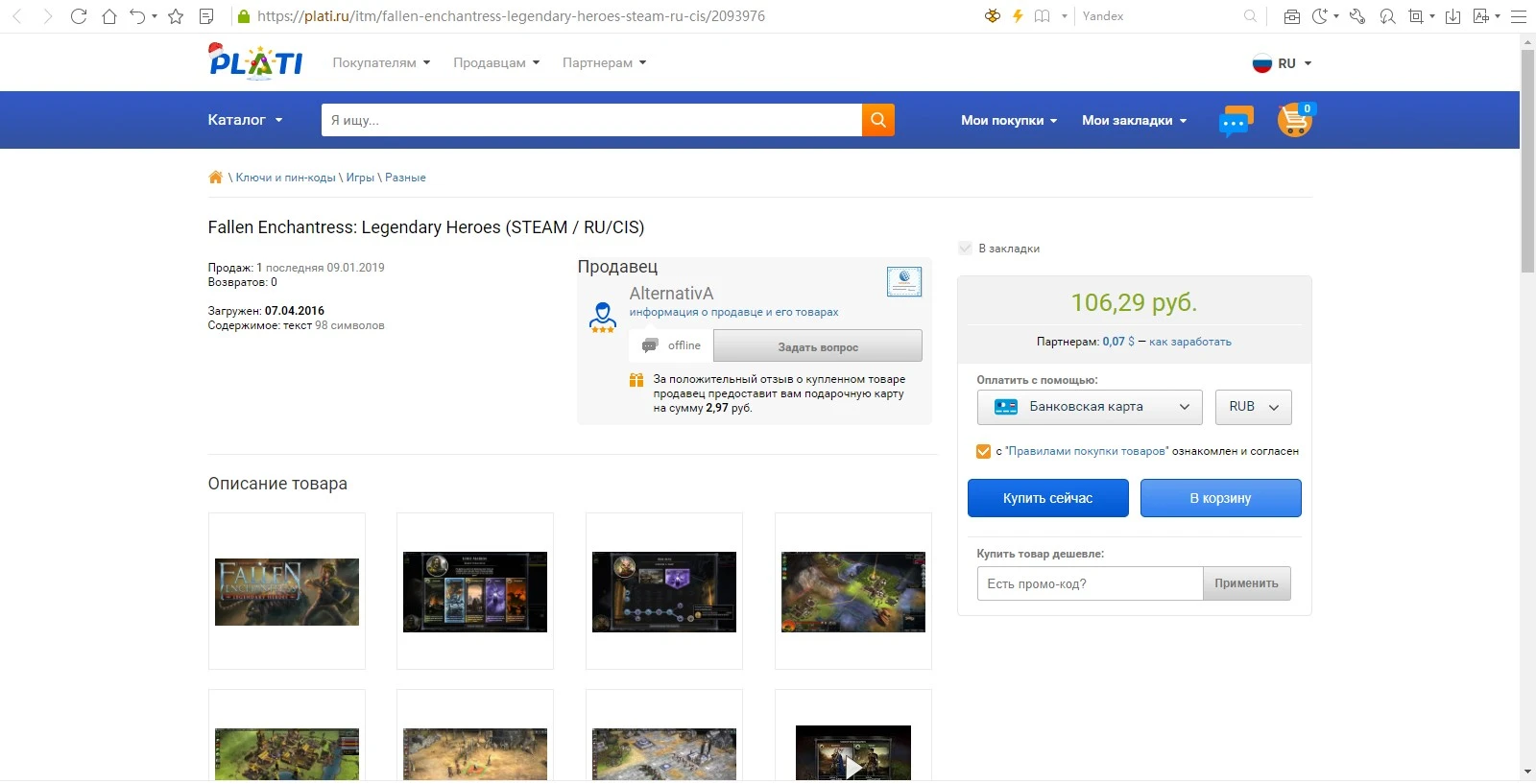Open the toolbox briefcase icon
1536x784 pixels.
pos(1292,16)
